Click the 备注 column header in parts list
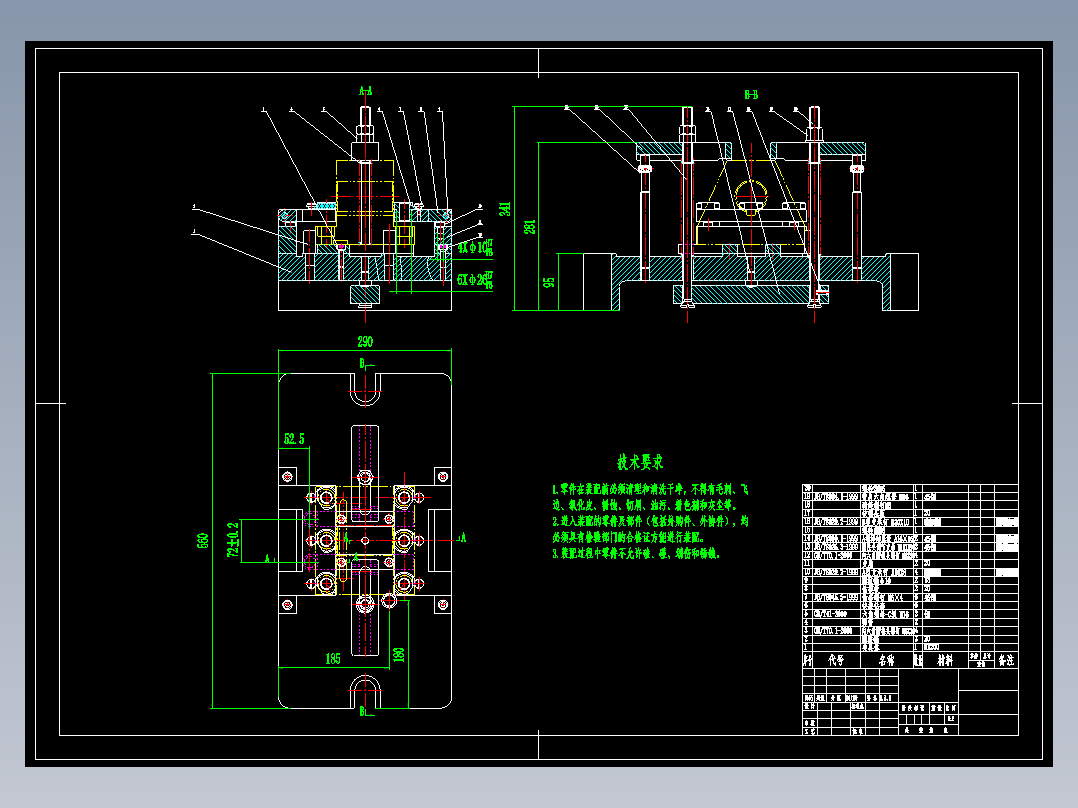The width and height of the screenshot is (1078, 808). [x=1006, y=660]
